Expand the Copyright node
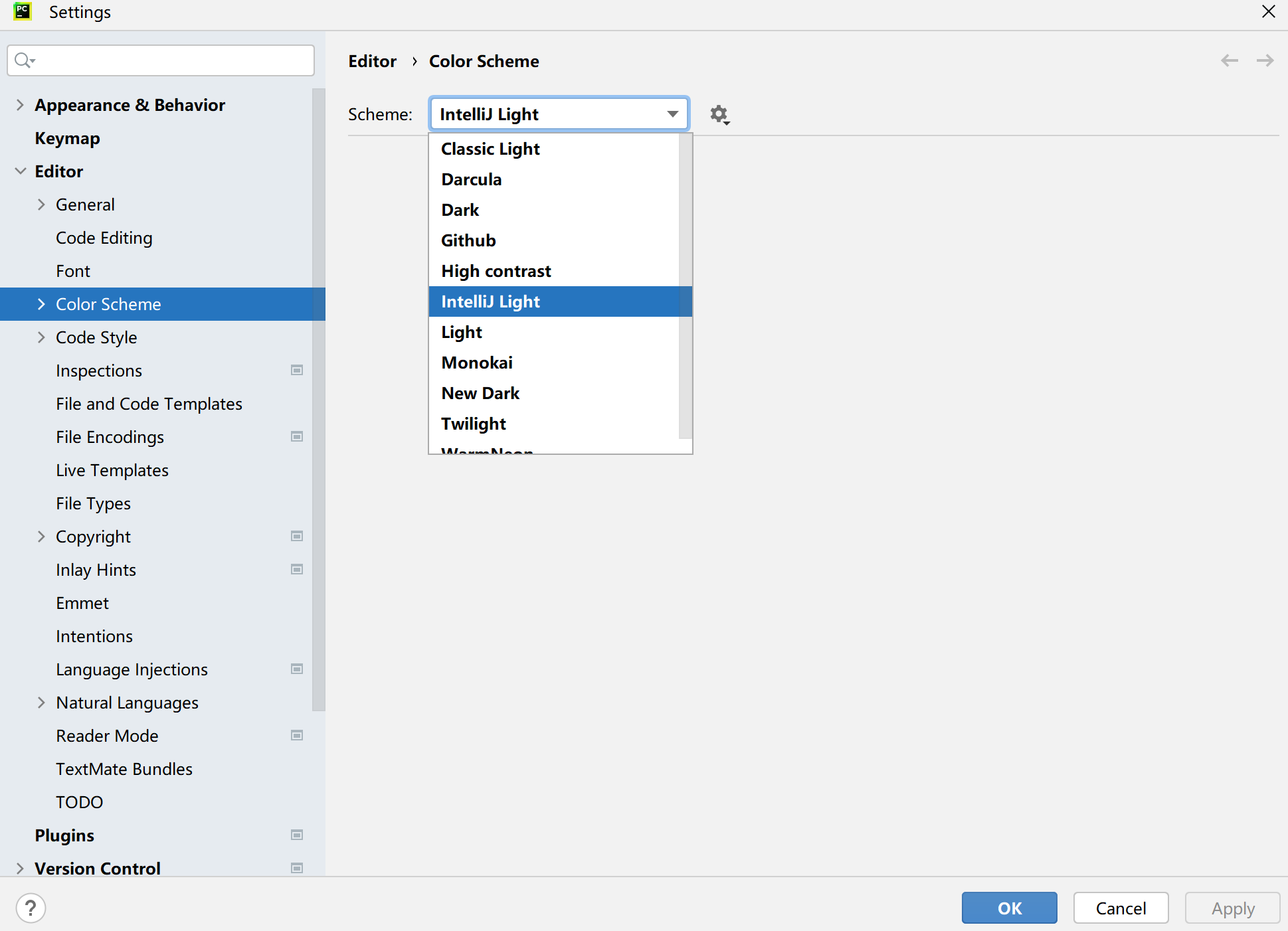The height and width of the screenshot is (931, 1288). click(x=41, y=537)
